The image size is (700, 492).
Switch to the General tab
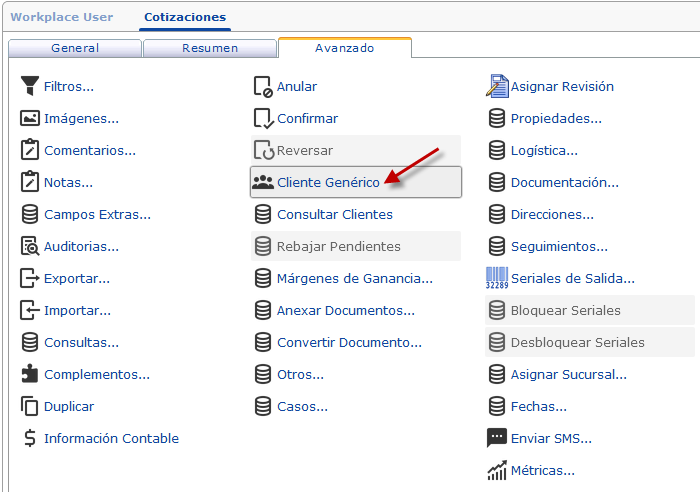point(75,48)
